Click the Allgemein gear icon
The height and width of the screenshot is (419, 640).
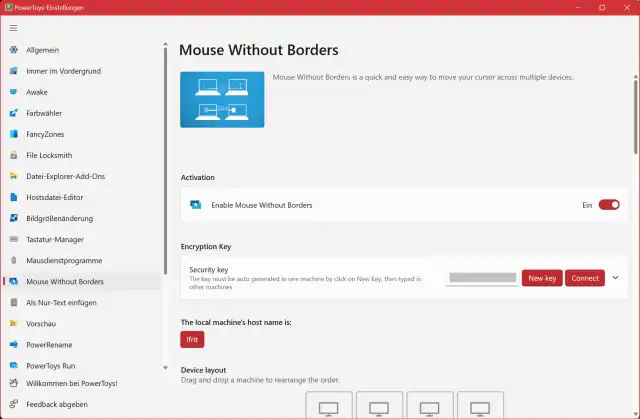(13, 50)
